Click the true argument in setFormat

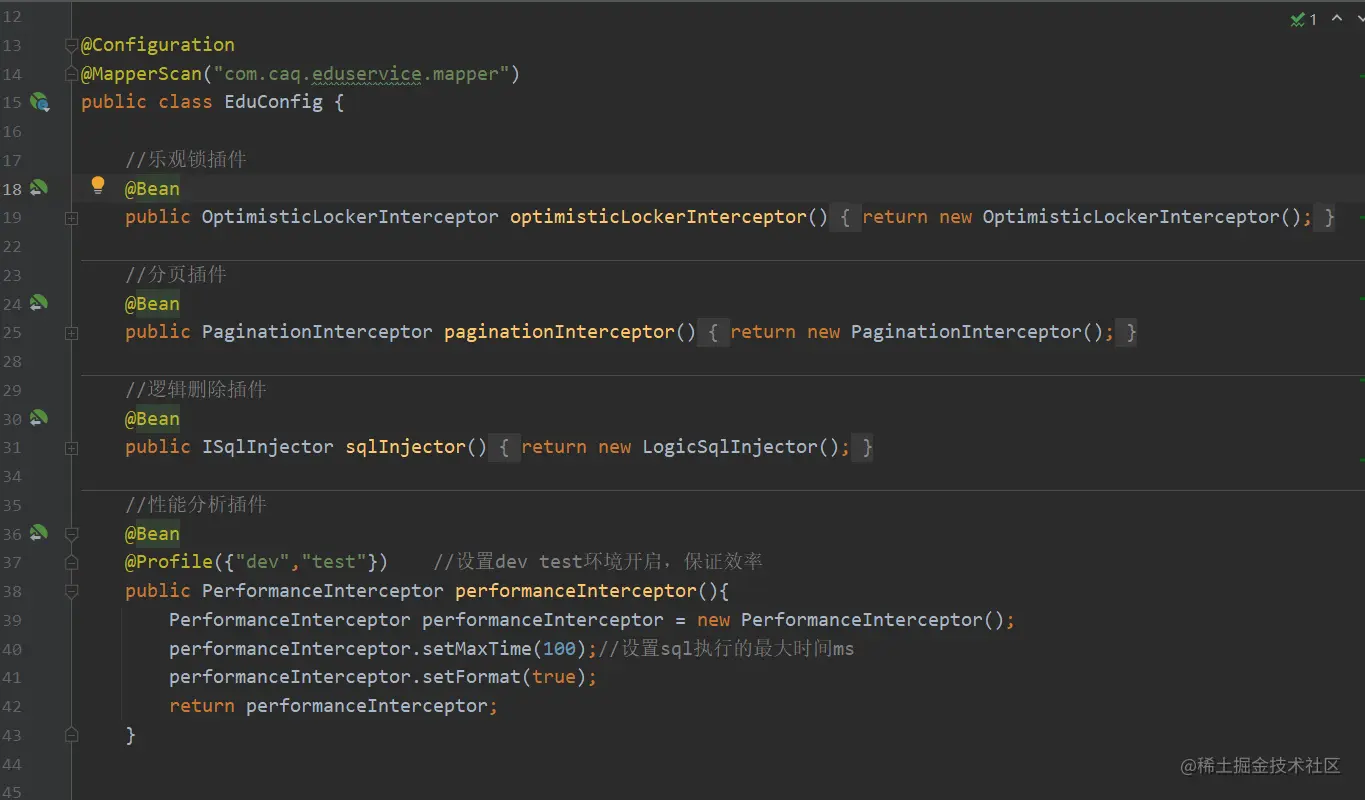(x=554, y=677)
